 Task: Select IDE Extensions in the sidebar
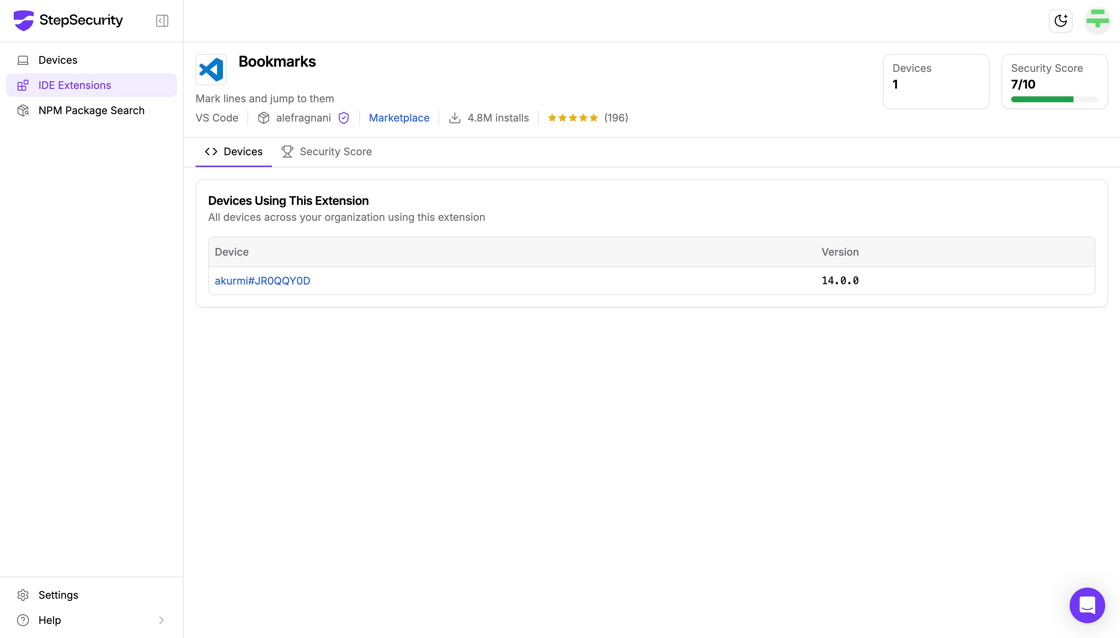tap(75, 85)
